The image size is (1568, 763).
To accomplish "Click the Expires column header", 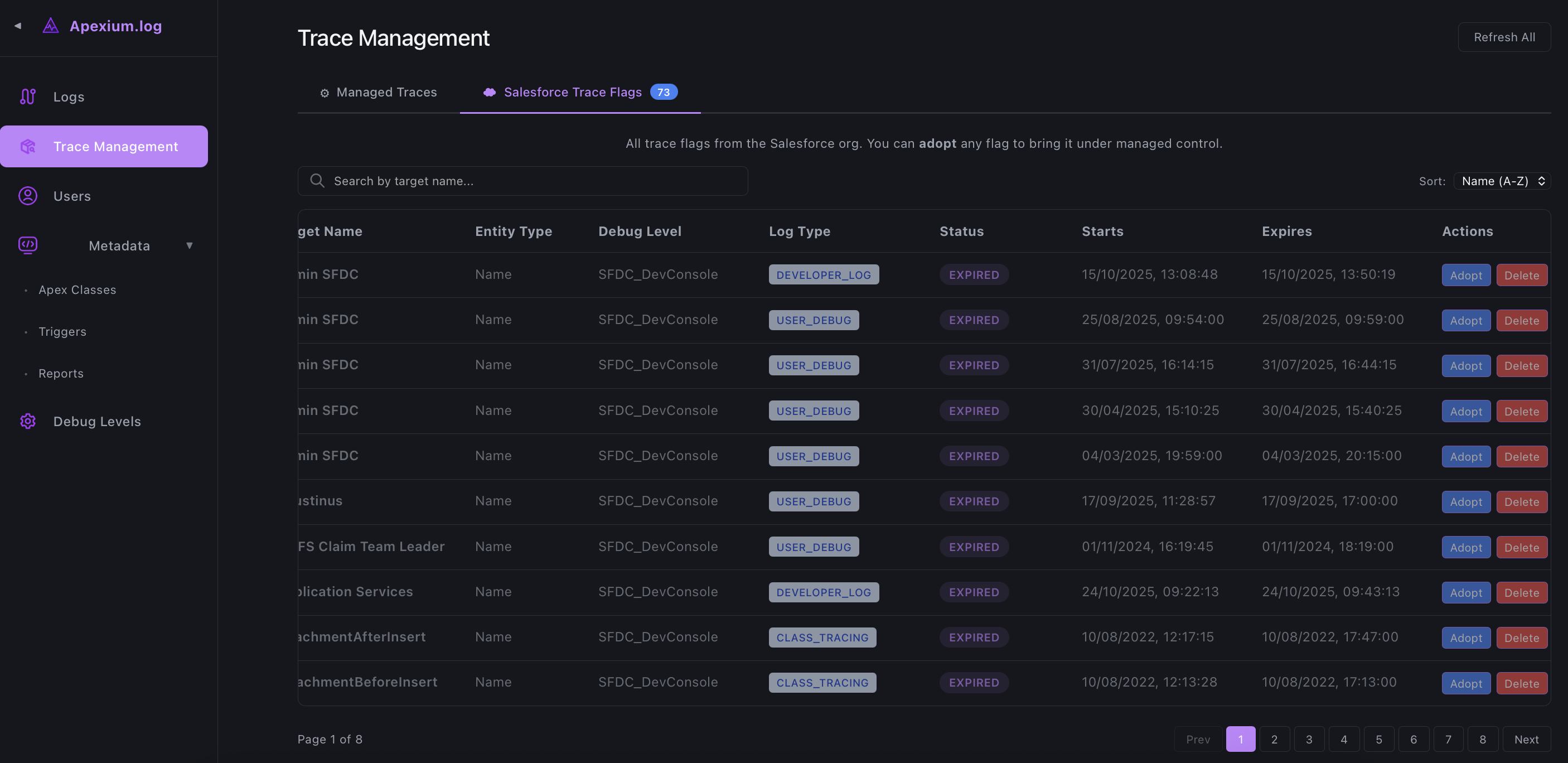I will click(1287, 231).
